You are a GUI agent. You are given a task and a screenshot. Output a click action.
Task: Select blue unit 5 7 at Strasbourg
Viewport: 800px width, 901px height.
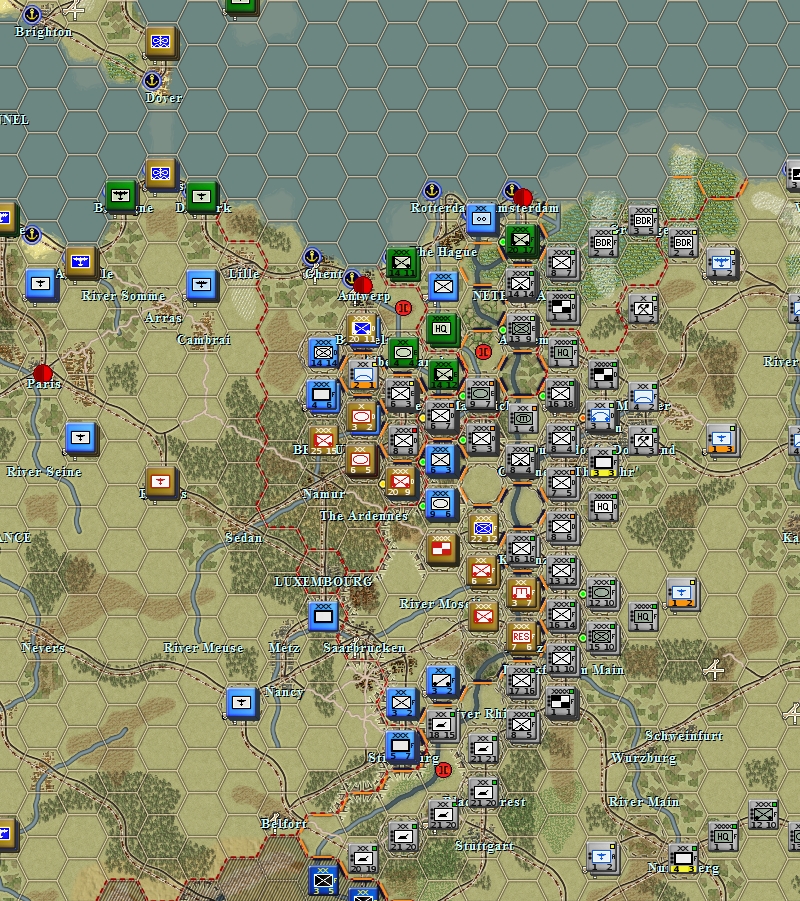click(401, 746)
